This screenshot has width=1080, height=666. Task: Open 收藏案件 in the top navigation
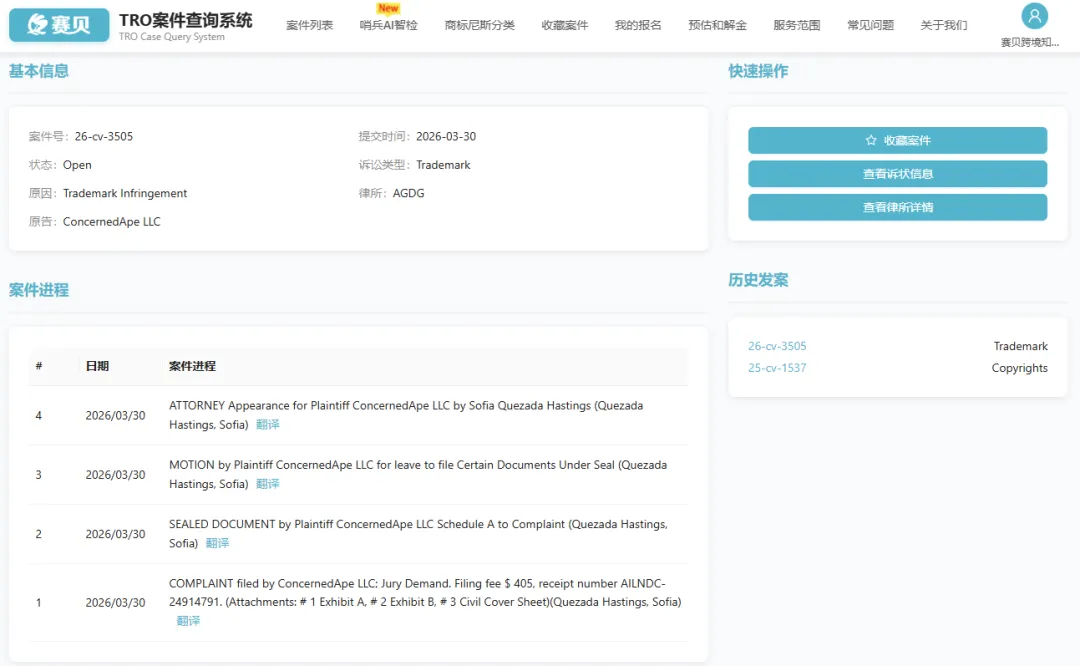point(565,25)
